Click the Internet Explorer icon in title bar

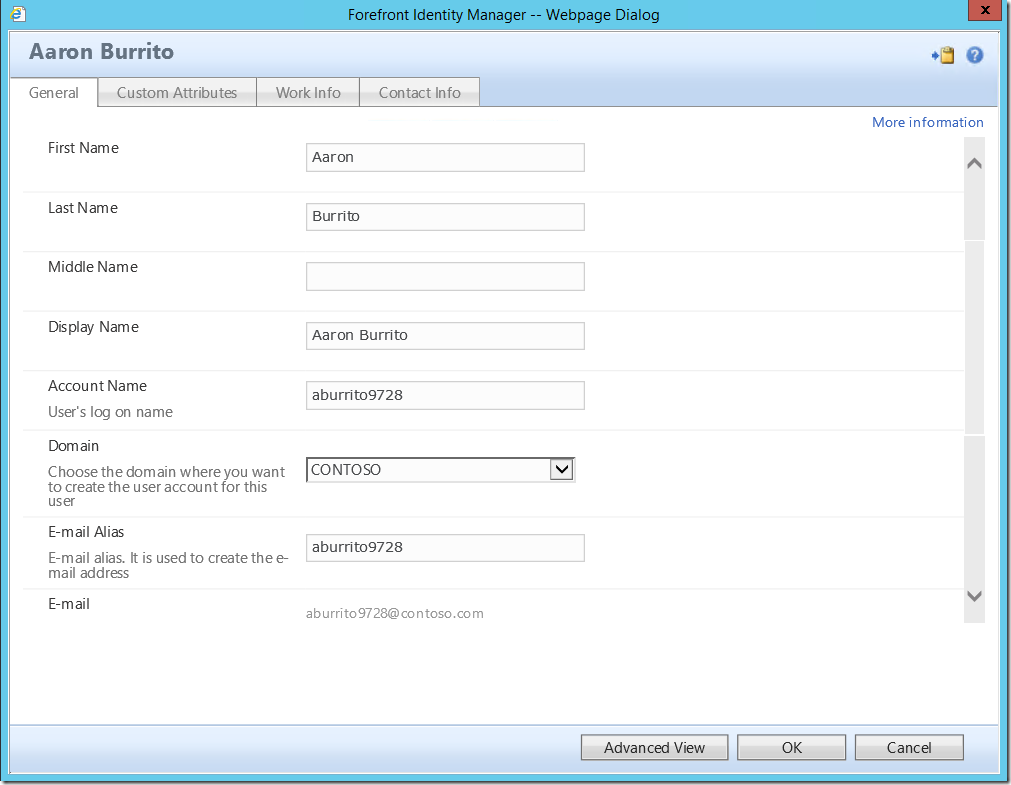(x=19, y=14)
